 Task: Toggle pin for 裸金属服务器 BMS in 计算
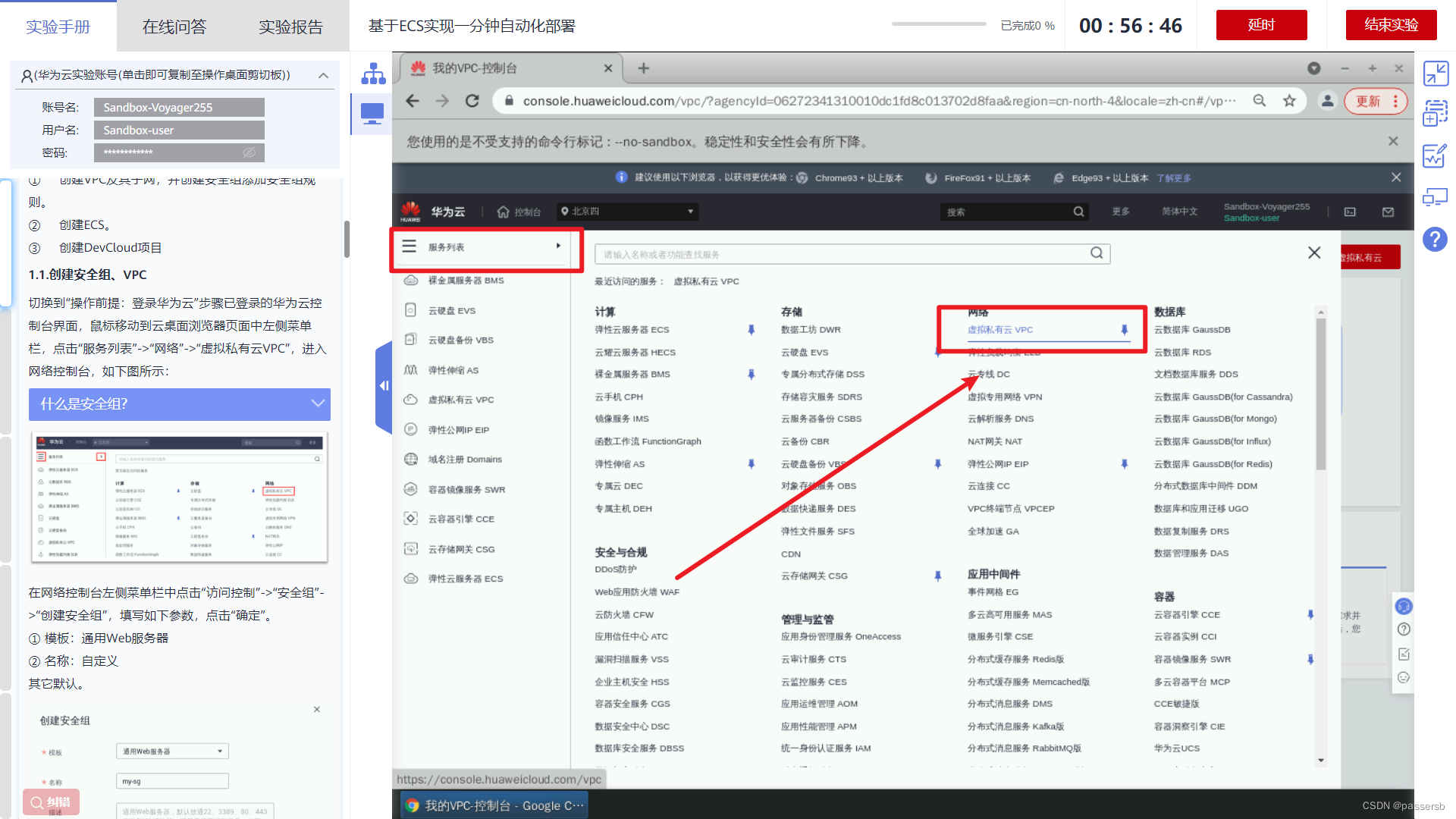tap(752, 375)
